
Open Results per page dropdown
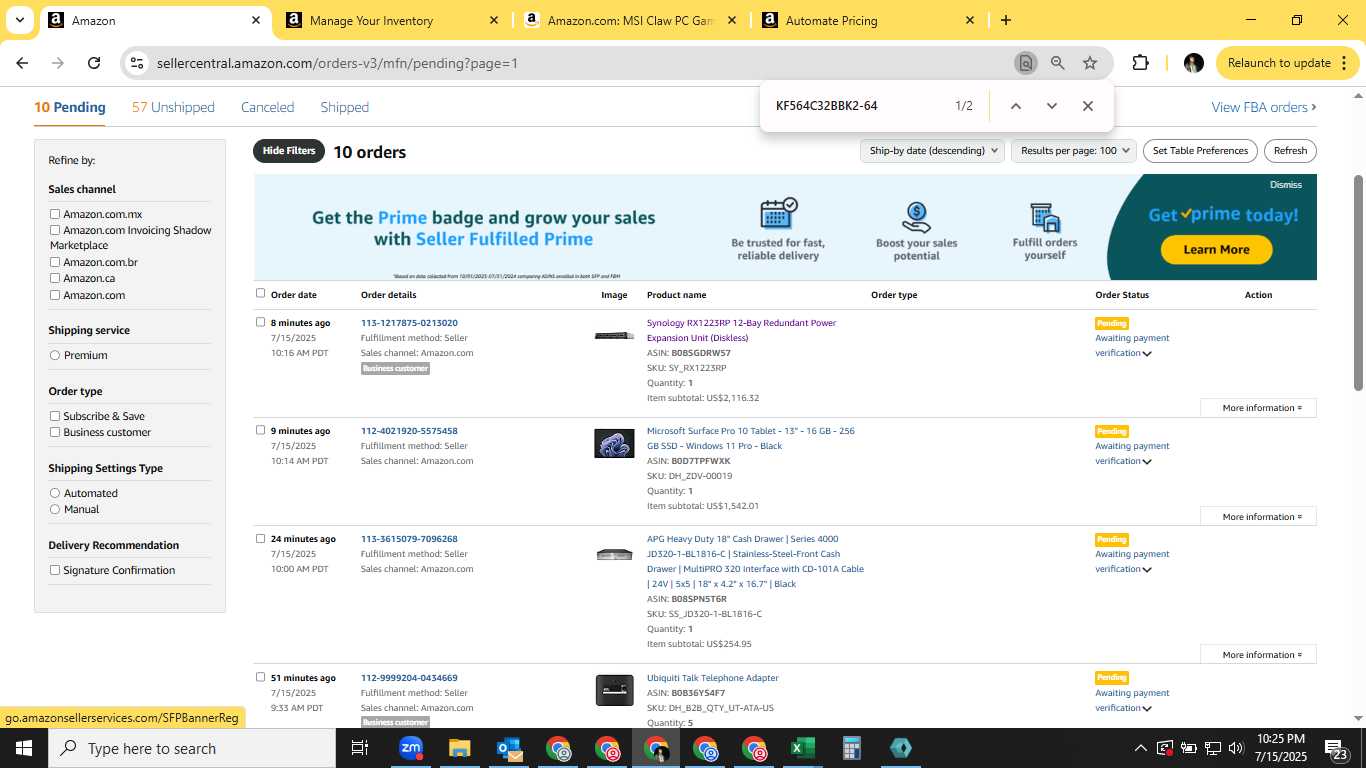1074,151
